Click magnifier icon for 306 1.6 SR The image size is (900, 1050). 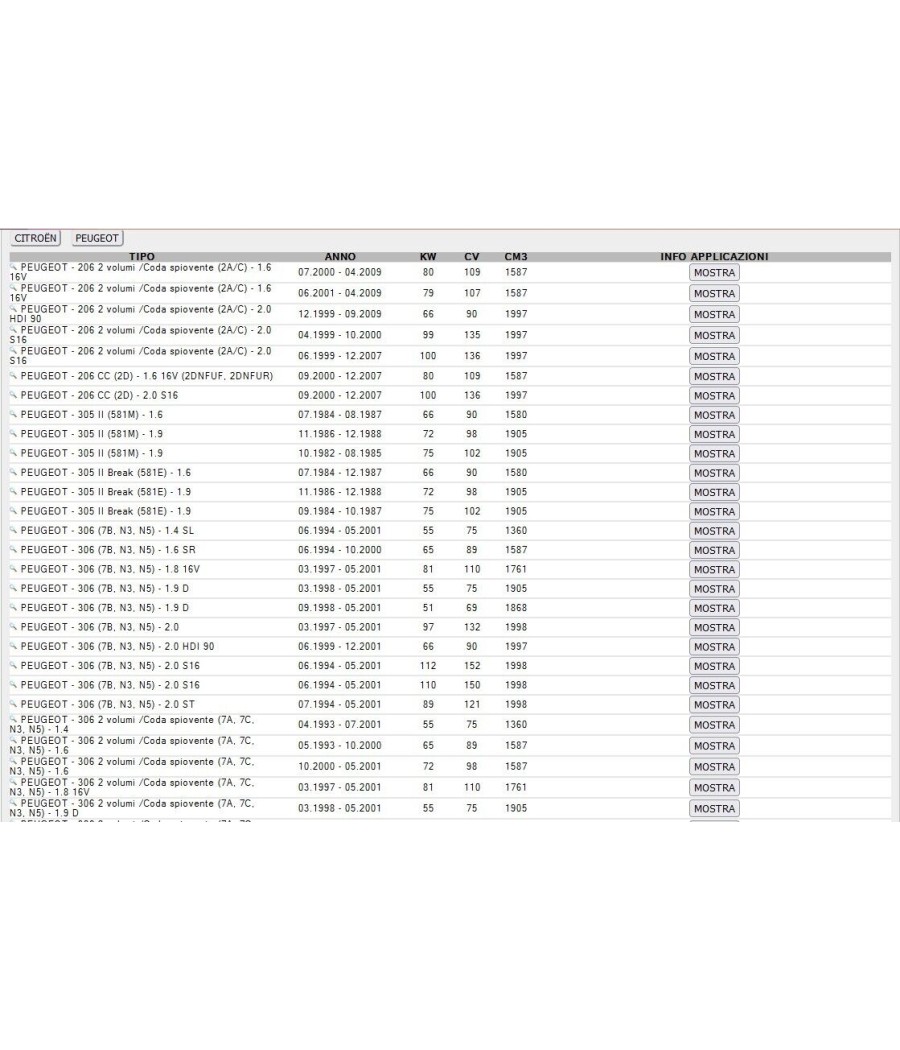(x=13, y=549)
